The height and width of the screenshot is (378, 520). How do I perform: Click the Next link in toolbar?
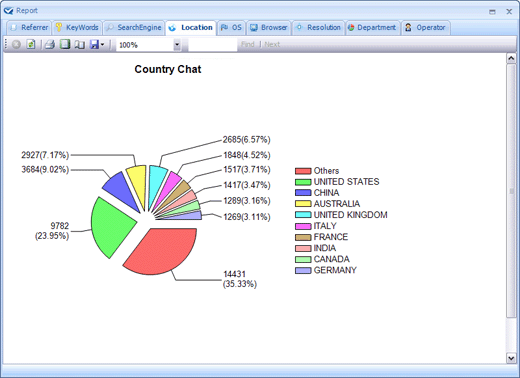coord(272,44)
